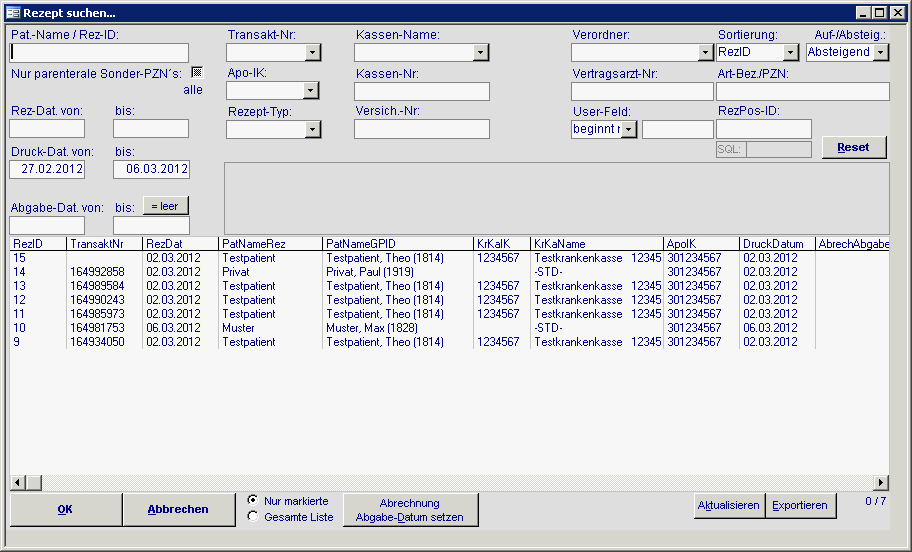Click the DruckDatum column header
The width and height of the screenshot is (912, 552).
tap(777, 244)
